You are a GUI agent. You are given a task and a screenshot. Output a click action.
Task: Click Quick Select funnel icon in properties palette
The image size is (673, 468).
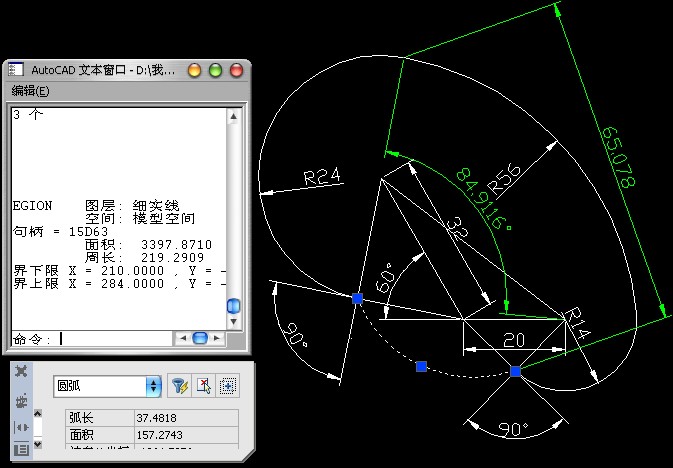click(180, 386)
